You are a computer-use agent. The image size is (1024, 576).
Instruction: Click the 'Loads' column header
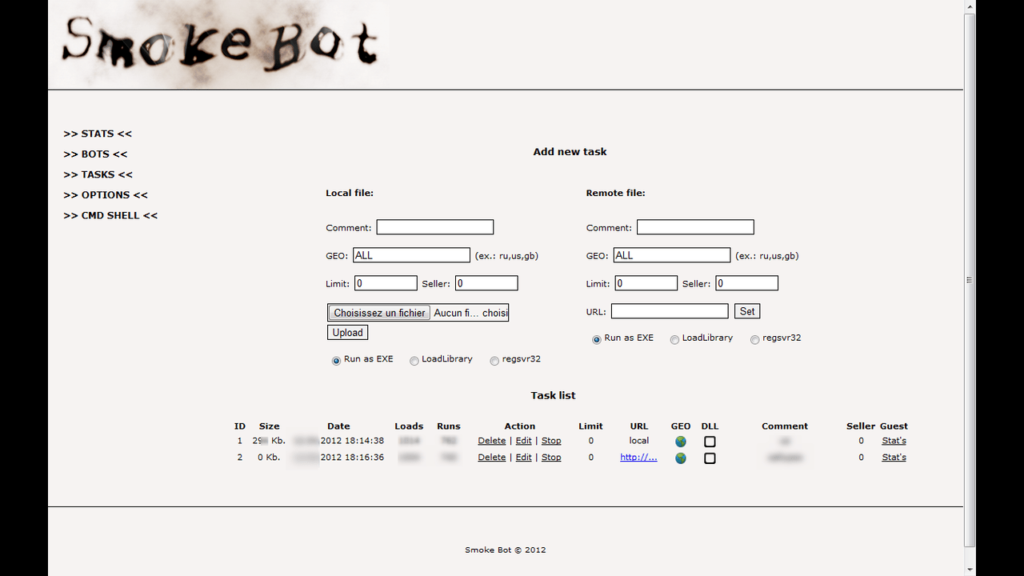coord(409,426)
